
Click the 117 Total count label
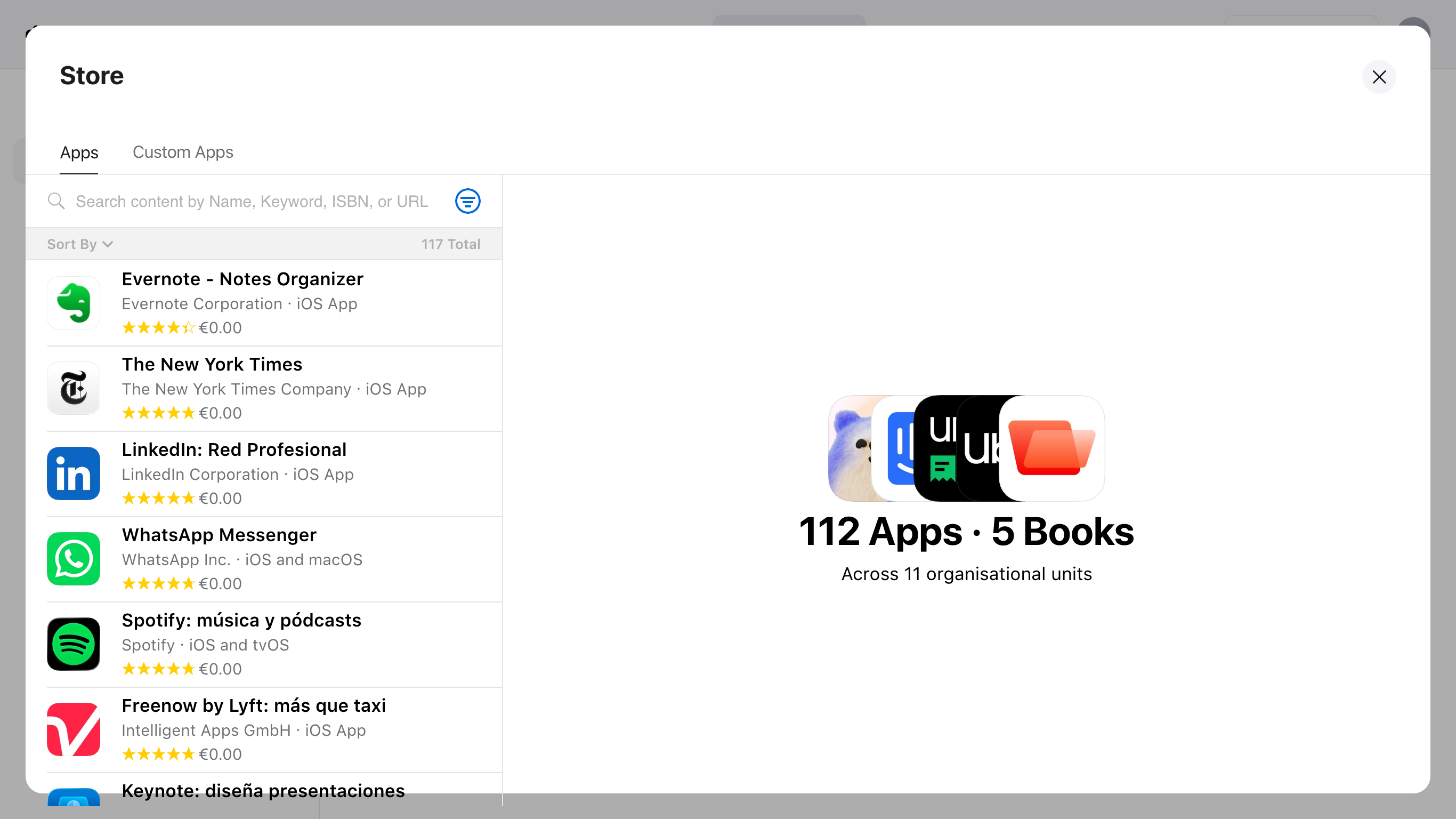450,244
